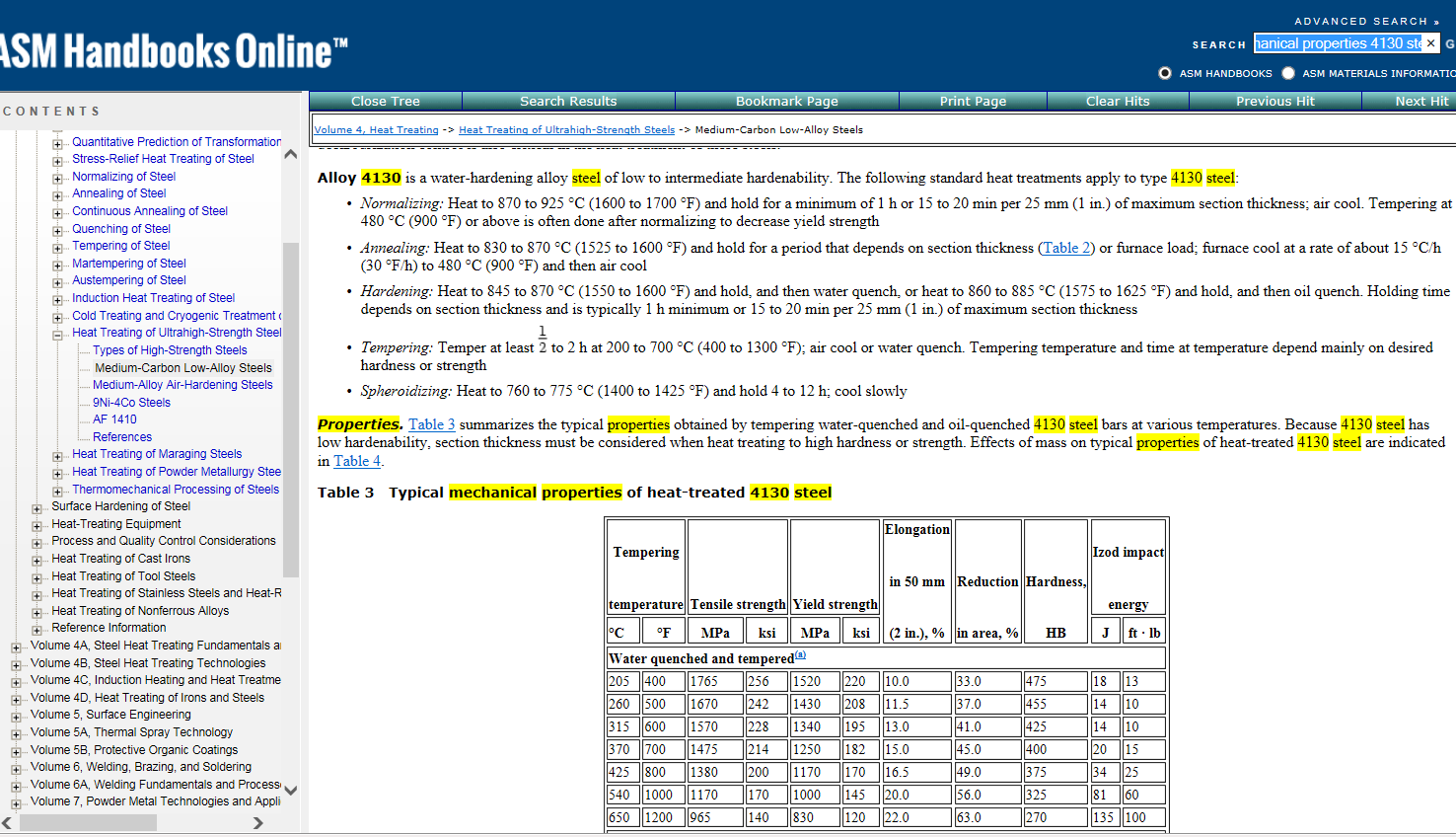Expand Surface Hardening of Steel node
The width and height of the screenshot is (1456, 837).
(x=36, y=508)
